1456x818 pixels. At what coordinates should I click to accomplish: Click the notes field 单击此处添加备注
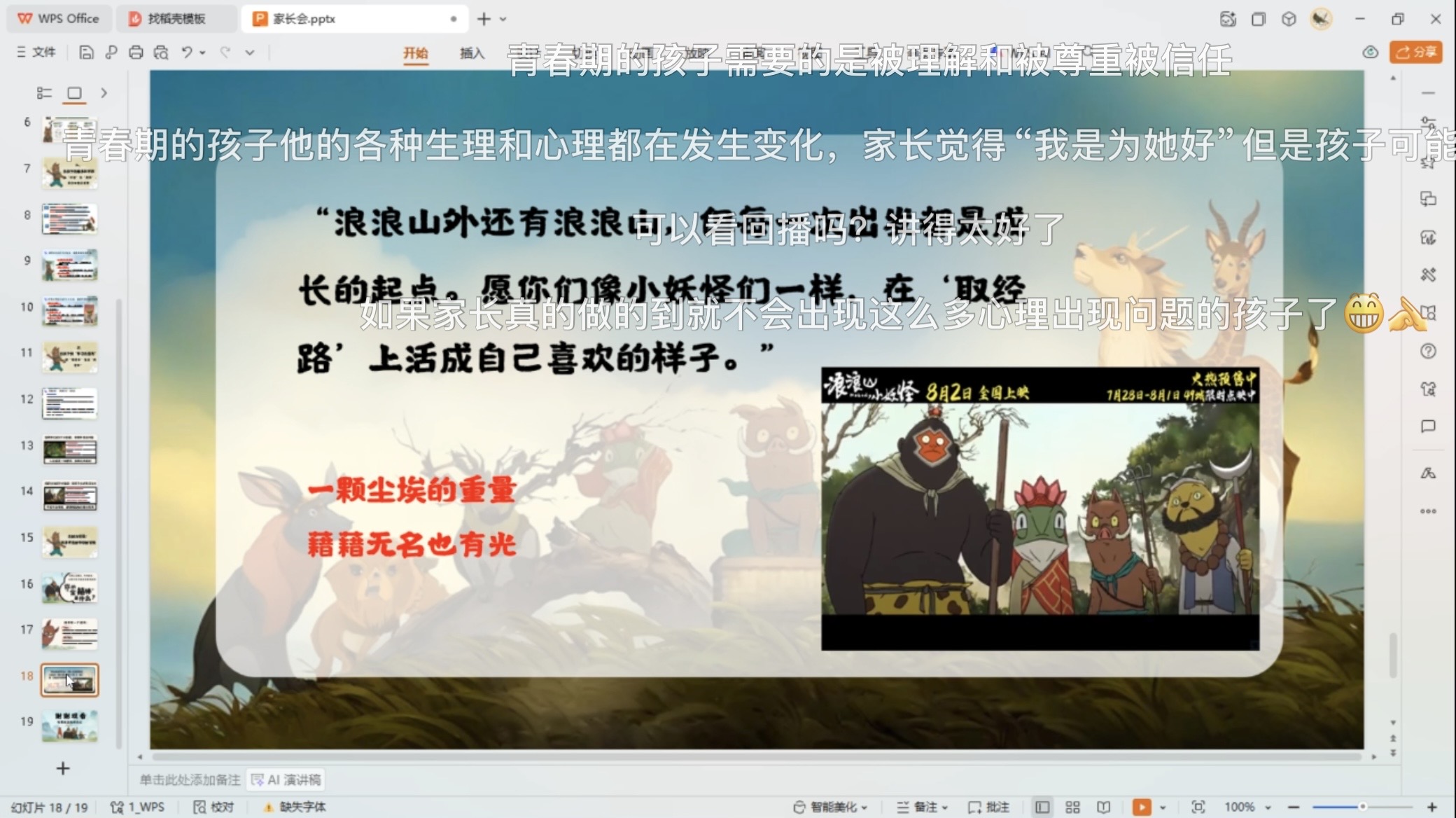click(x=190, y=779)
